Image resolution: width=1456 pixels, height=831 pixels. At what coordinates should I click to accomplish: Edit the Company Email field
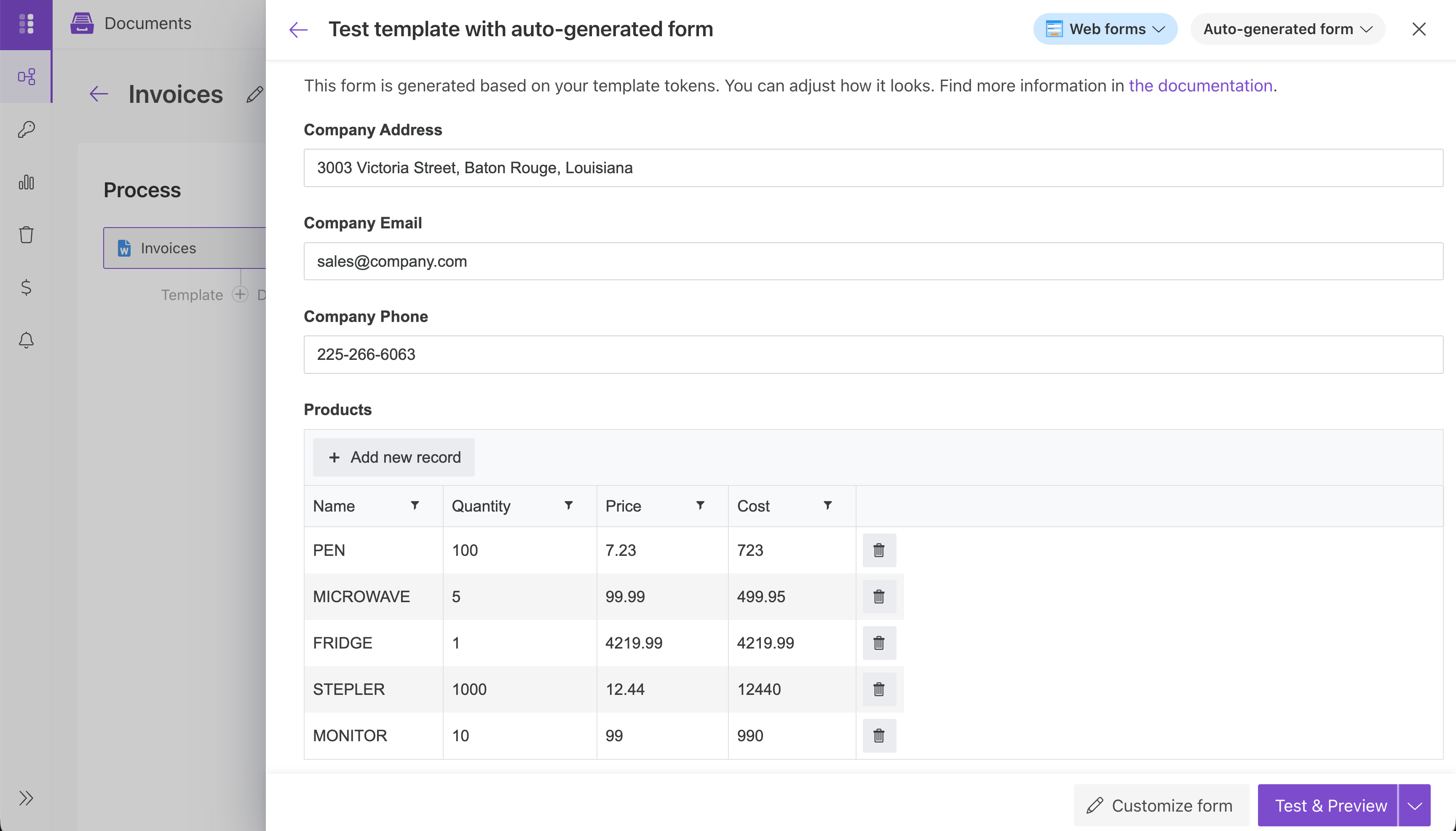point(873,261)
